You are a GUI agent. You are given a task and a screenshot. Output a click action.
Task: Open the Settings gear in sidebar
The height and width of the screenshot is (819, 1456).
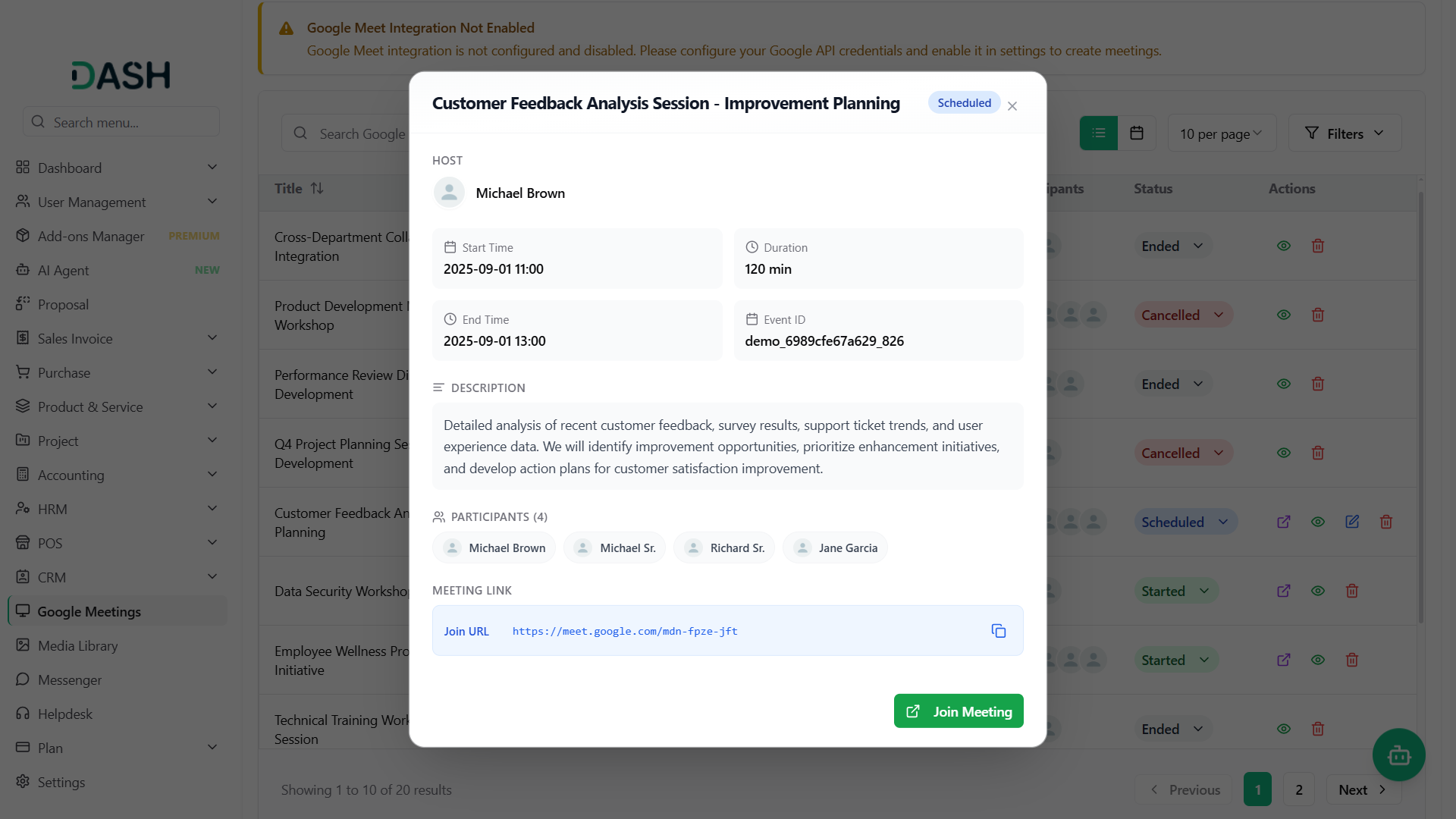click(x=23, y=781)
